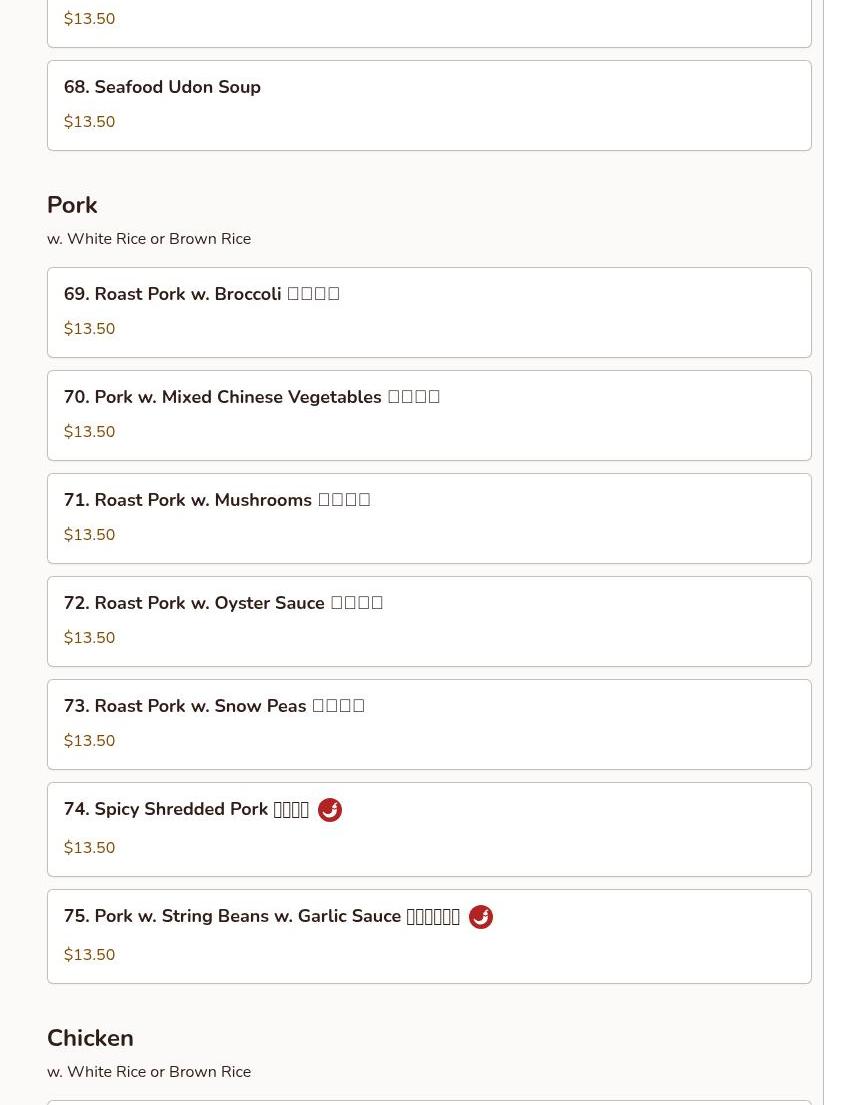This screenshot has width=844, height=1105.
Task: Open 68. Seafood Udon Soup item
Action: tap(162, 87)
